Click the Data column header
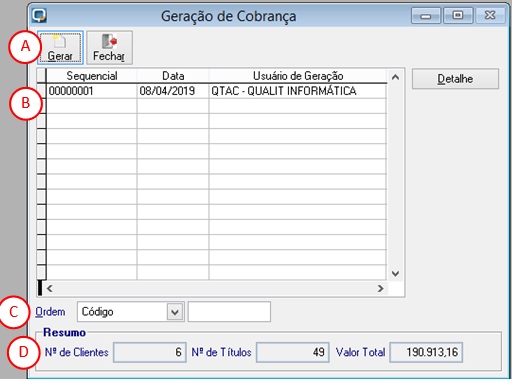This screenshot has height=381, width=512. click(173, 76)
